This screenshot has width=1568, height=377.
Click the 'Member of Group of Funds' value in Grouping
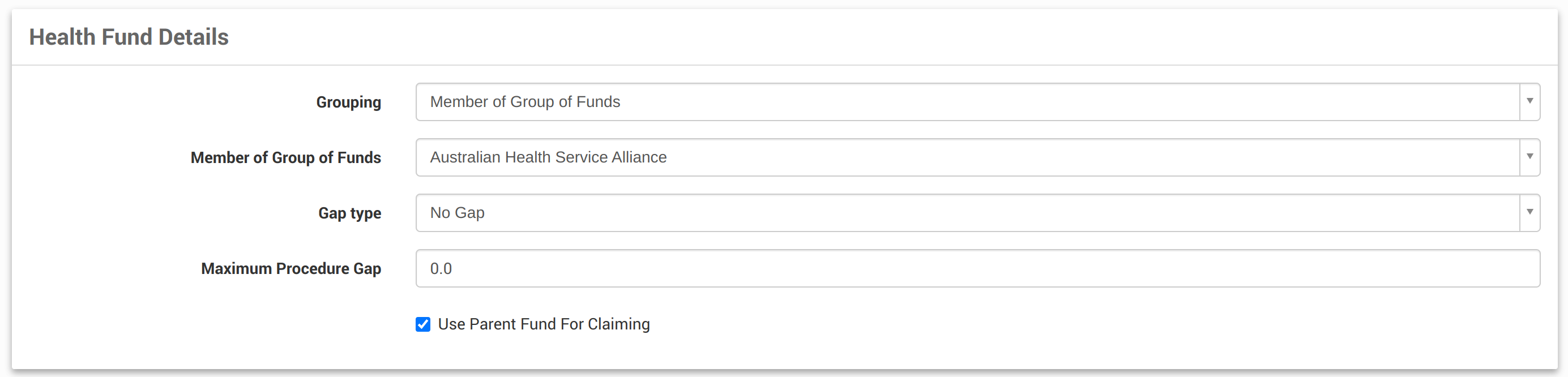point(525,101)
